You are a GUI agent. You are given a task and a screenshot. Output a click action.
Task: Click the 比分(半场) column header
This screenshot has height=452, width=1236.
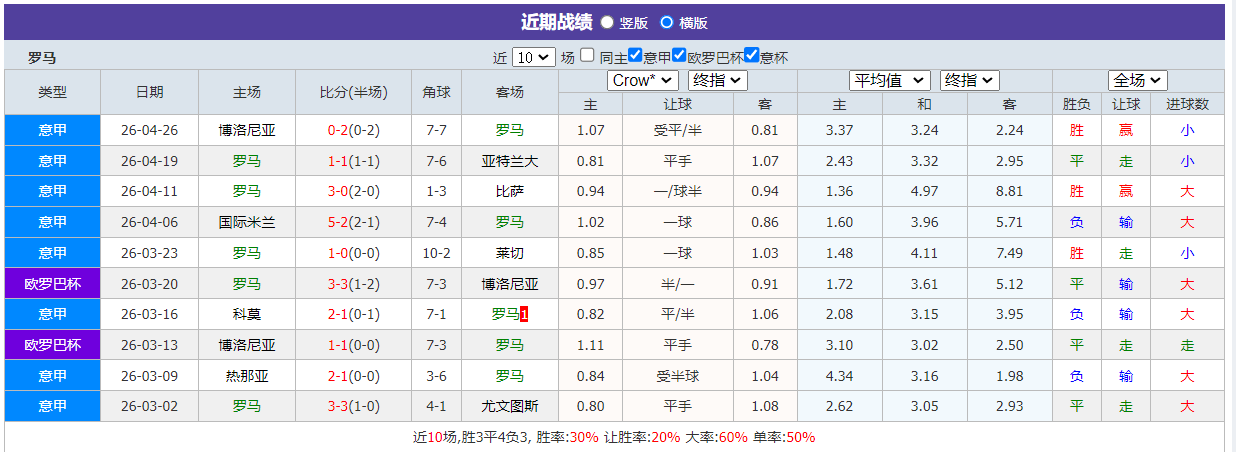click(x=353, y=92)
